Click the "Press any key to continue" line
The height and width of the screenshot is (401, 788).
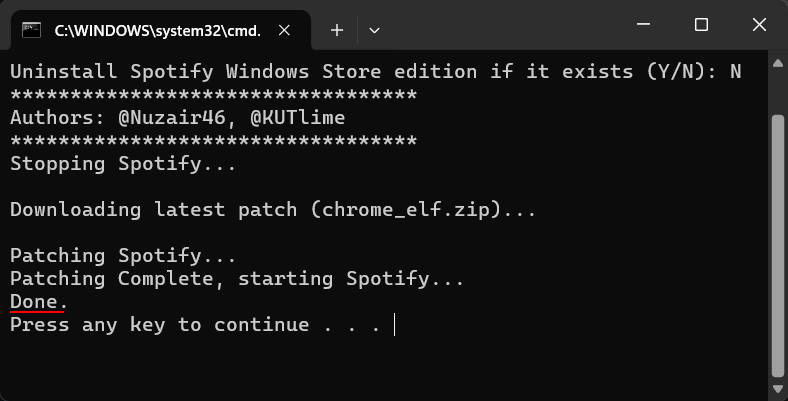195,325
